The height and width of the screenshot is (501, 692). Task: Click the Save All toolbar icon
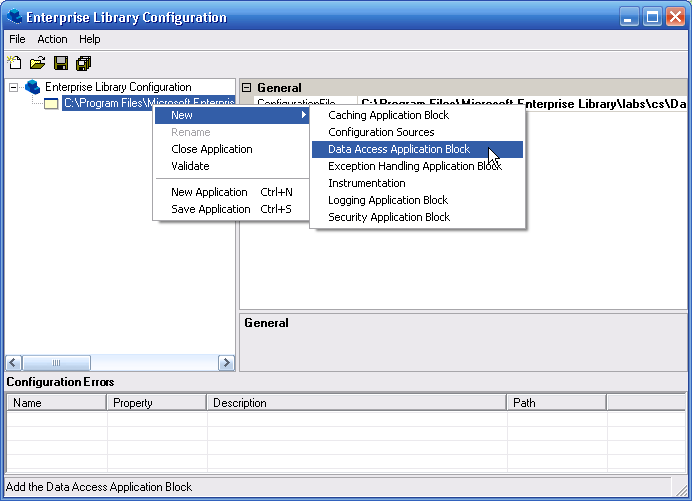[84, 63]
